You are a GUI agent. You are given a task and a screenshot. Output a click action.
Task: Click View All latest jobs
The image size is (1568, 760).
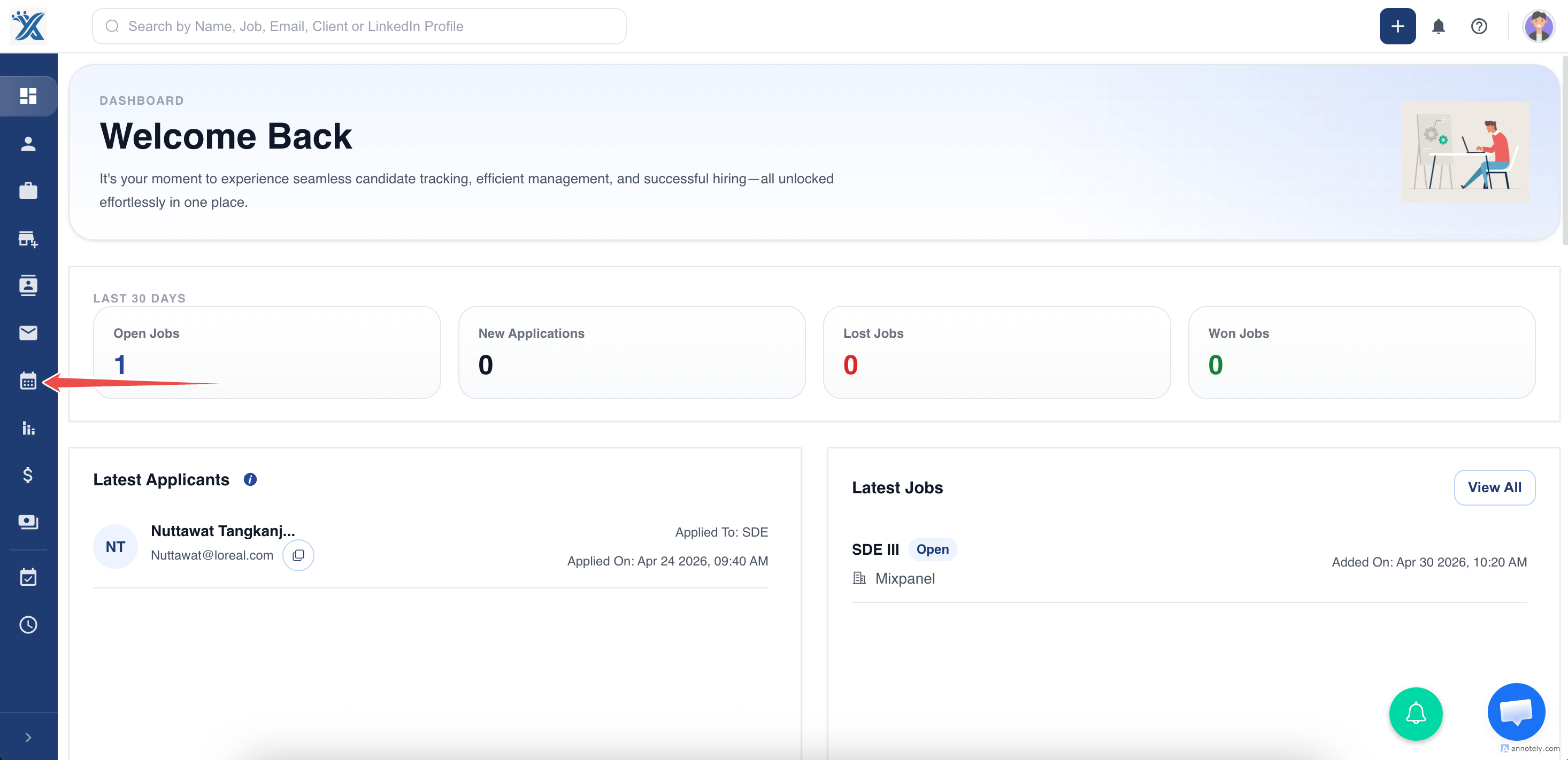point(1494,487)
